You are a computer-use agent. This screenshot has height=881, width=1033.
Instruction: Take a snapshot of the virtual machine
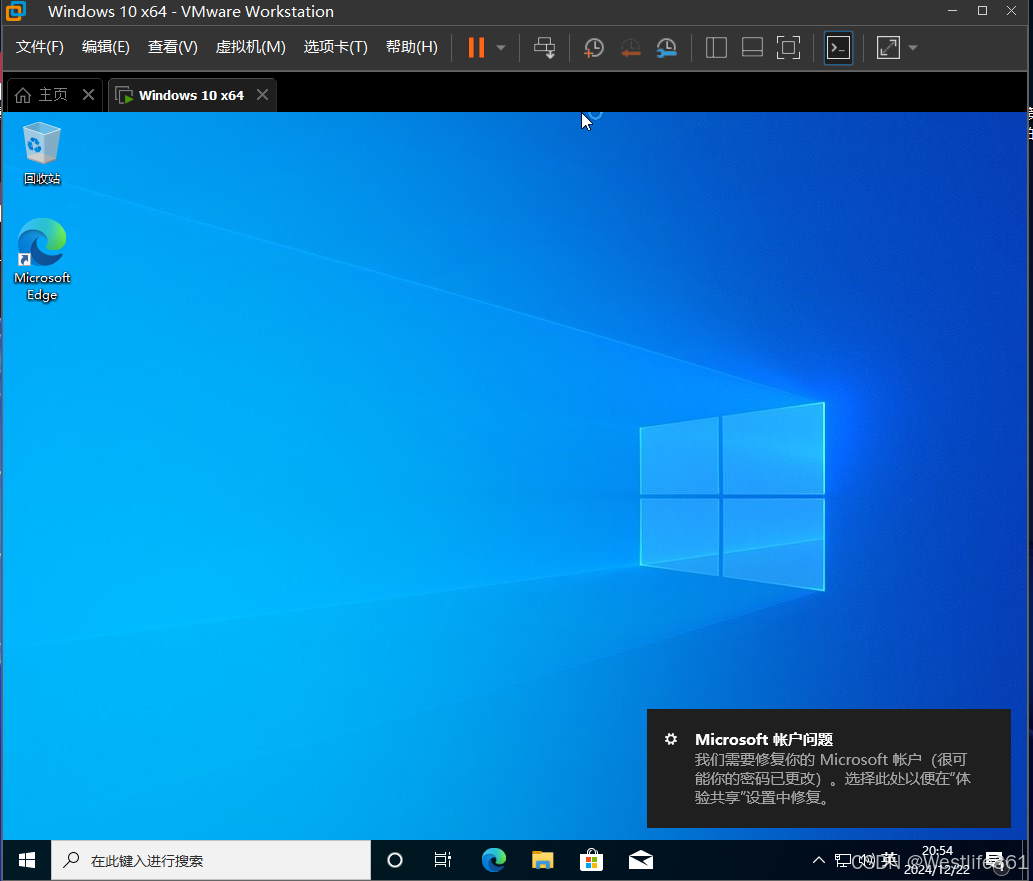point(594,47)
